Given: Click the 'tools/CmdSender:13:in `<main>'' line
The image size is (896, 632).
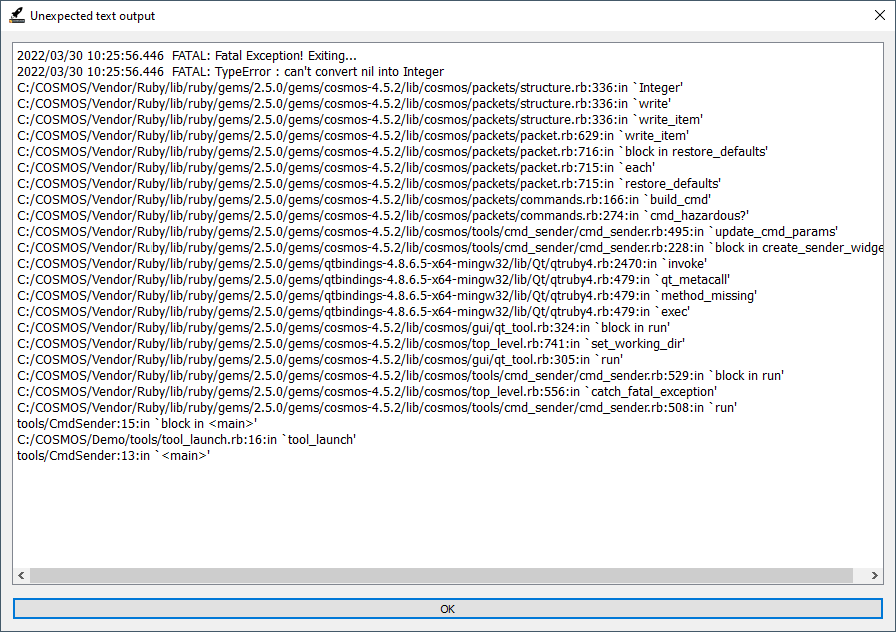Looking at the screenshot, I should [114, 455].
